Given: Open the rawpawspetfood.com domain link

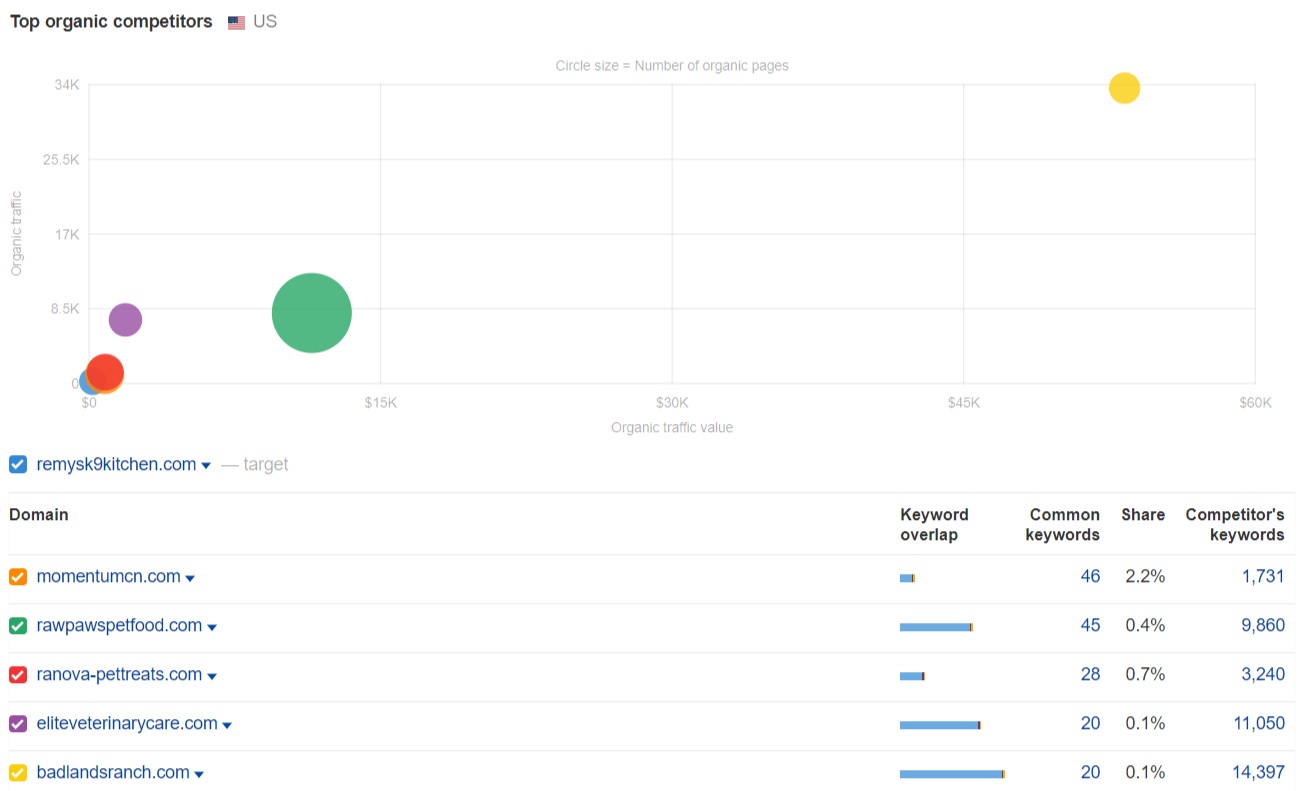Looking at the screenshot, I should [x=119, y=626].
